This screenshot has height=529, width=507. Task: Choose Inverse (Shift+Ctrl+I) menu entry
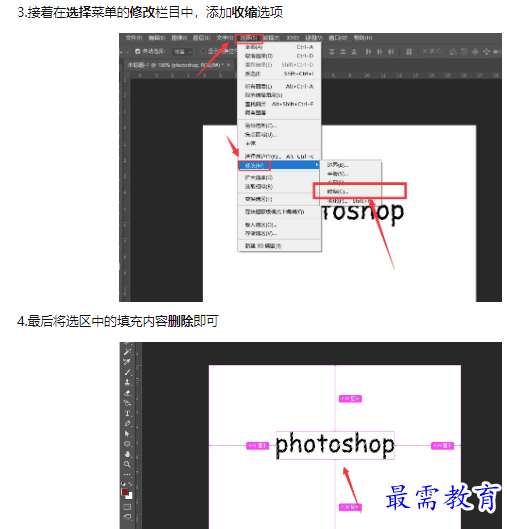pyautogui.click(x=279, y=74)
